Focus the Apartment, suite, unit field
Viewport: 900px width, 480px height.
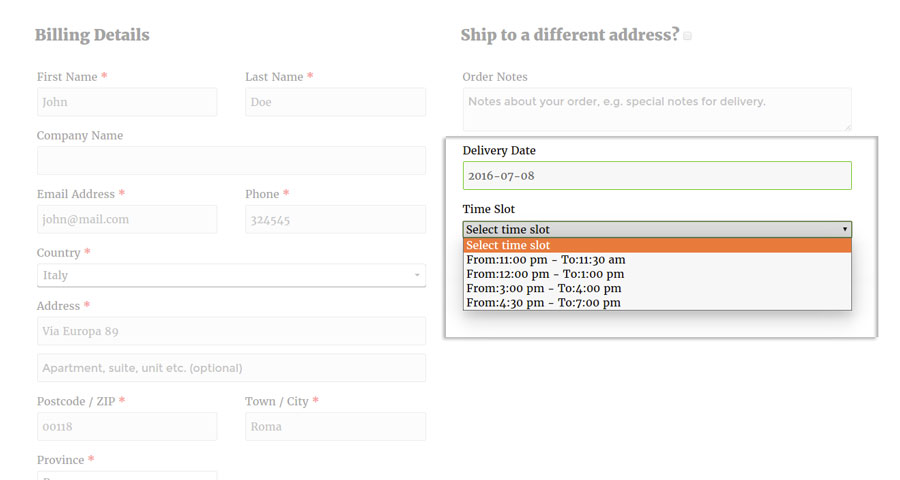pyautogui.click(x=231, y=368)
